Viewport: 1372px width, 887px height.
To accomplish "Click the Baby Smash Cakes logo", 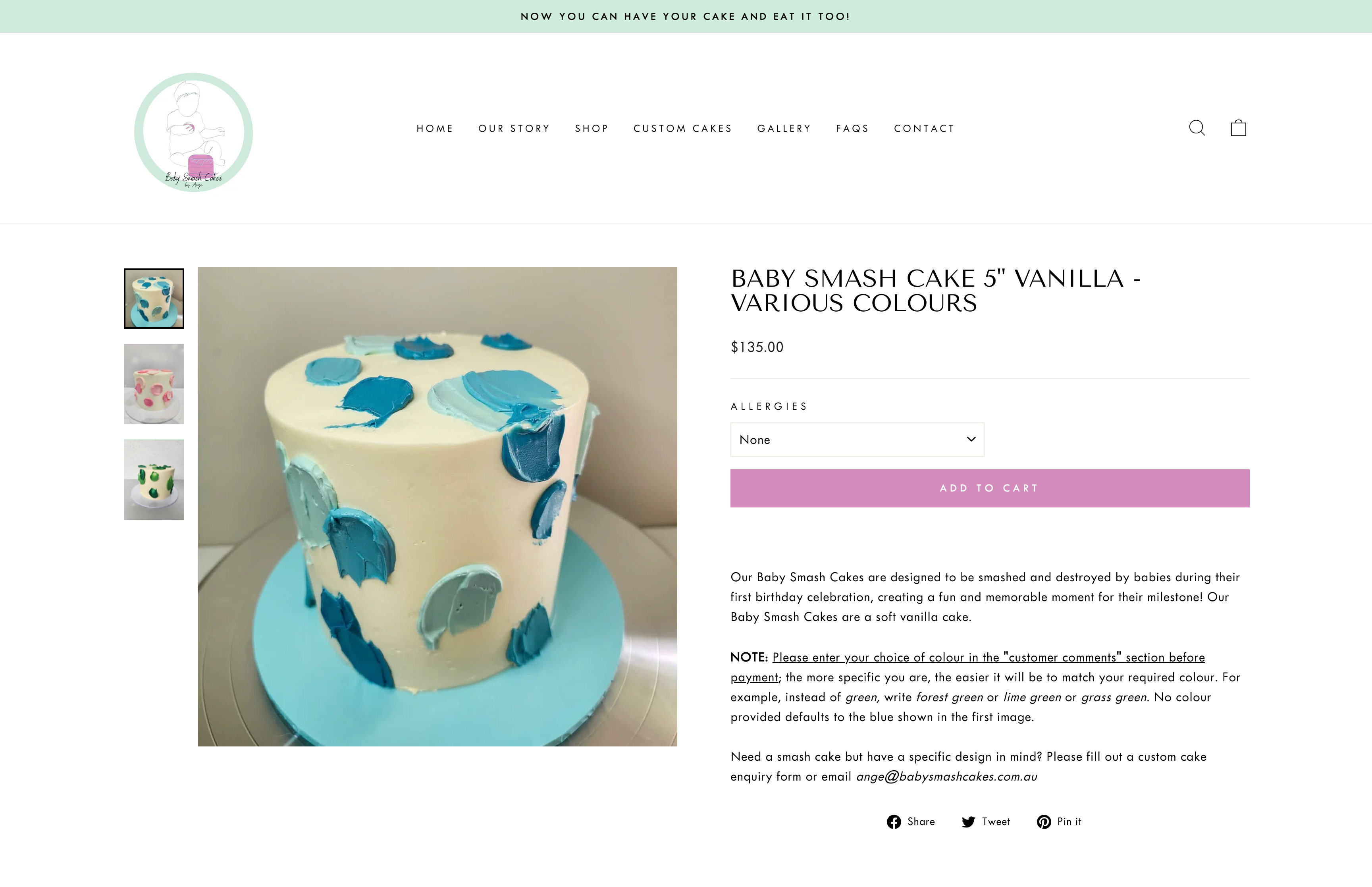I will (193, 132).
